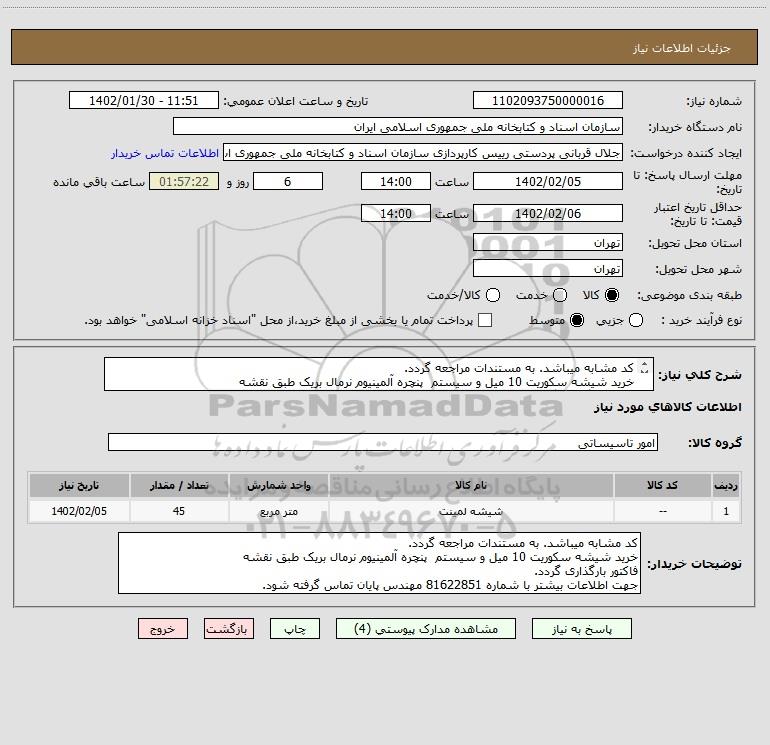
Task: Click the table date cell 1402/02/05
Action: (x=79, y=511)
